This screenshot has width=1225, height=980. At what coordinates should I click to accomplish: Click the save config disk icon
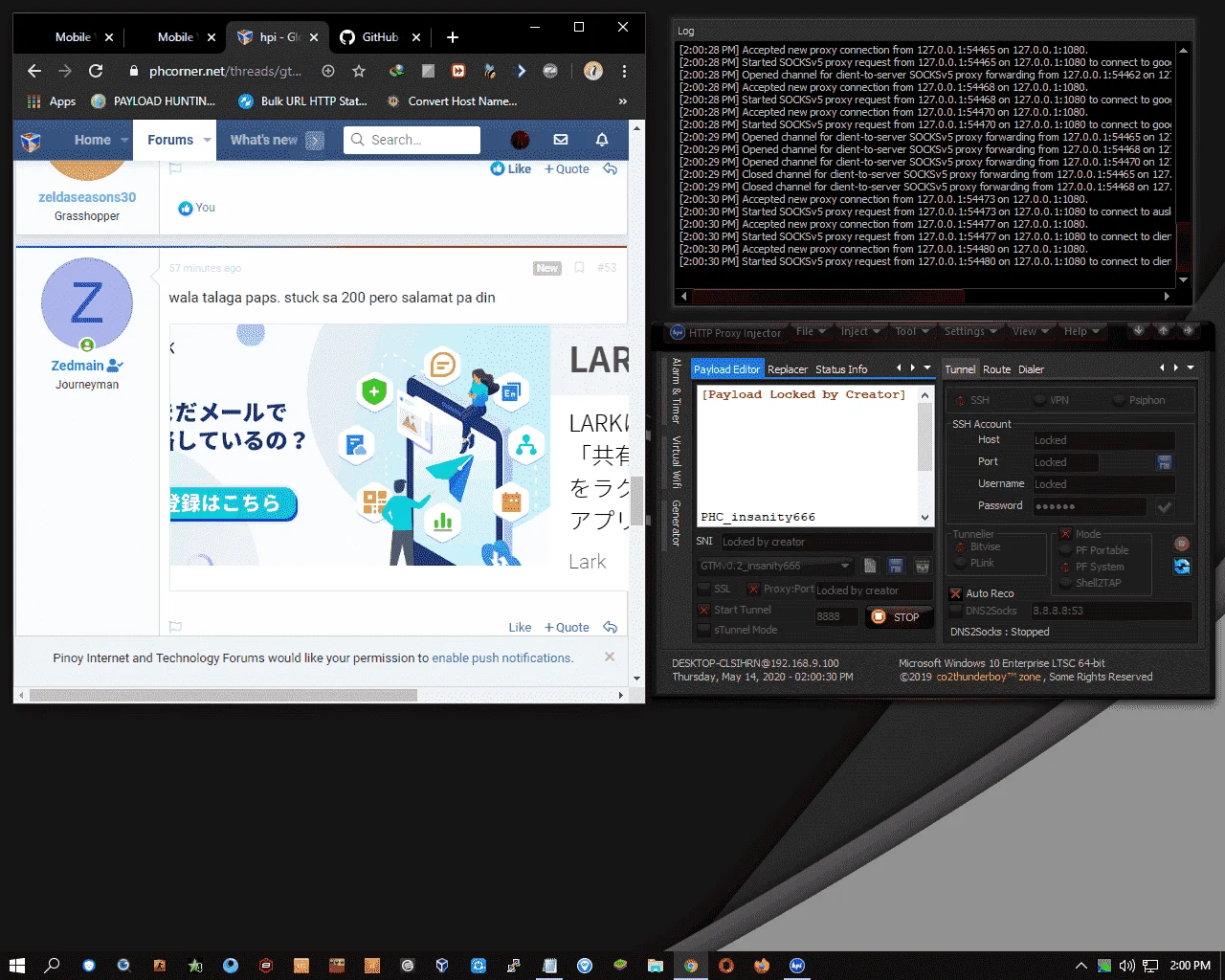896,566
